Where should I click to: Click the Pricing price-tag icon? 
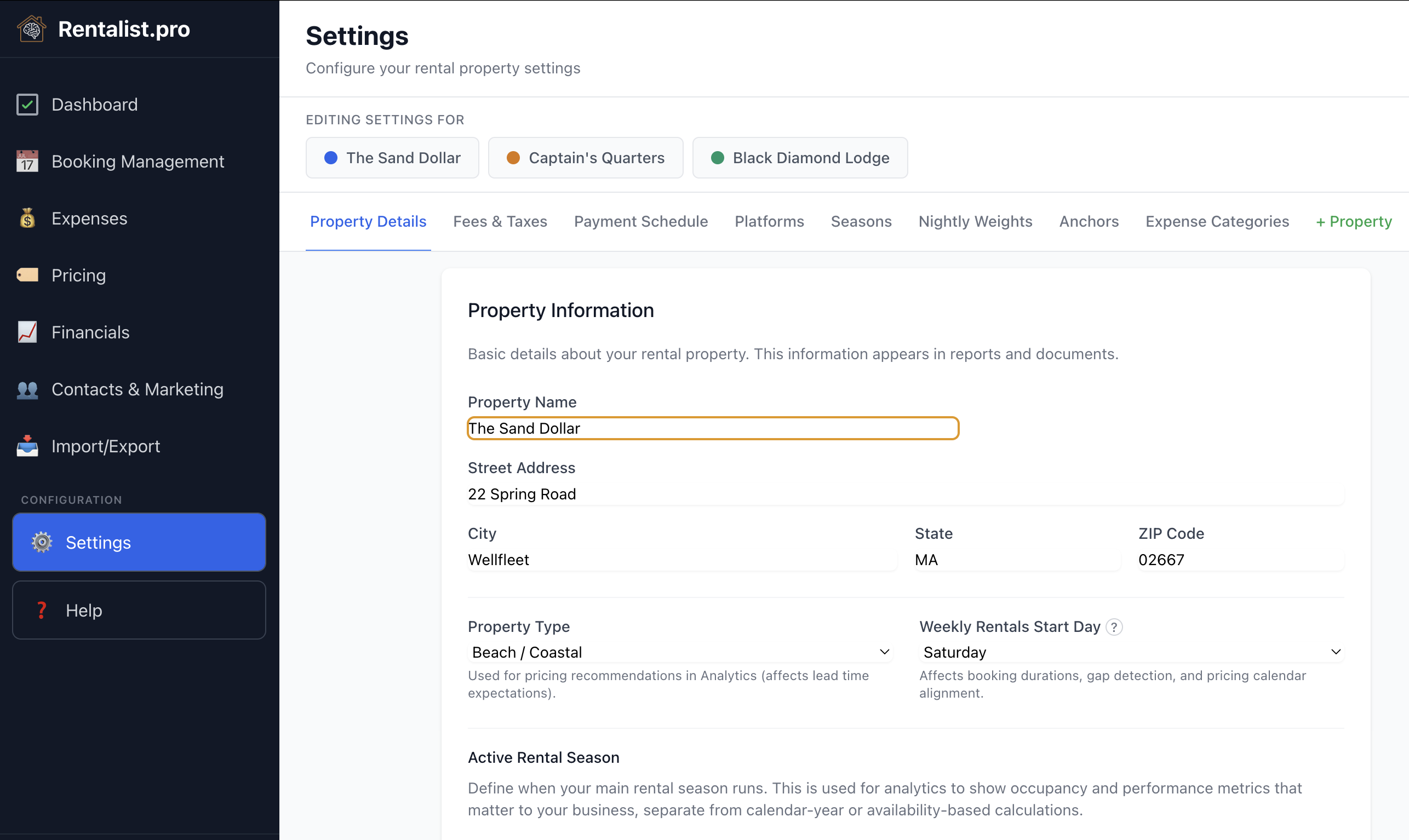pos(27,275)
